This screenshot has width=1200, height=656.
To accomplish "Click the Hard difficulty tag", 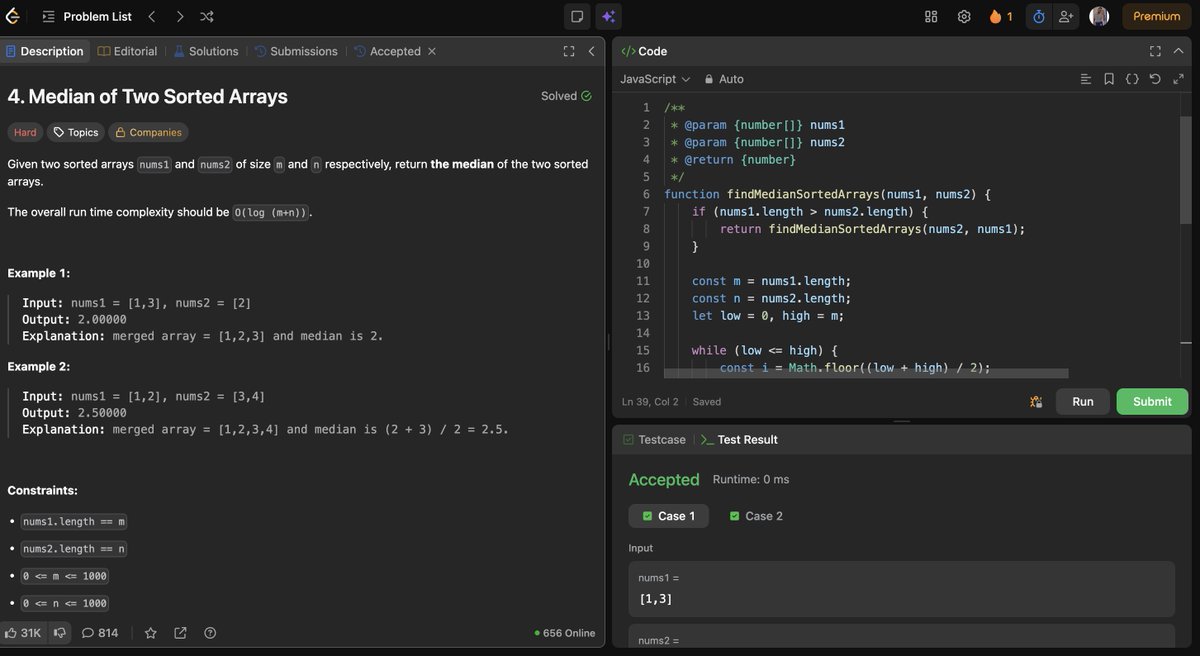I will (x=25, y=132).
